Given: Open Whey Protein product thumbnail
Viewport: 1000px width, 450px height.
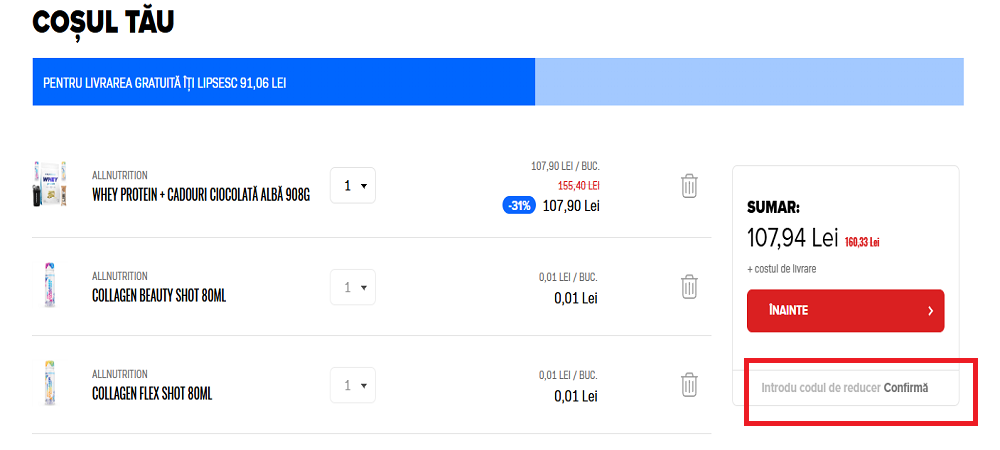Looking at the screenshot, I should (x=49, y=185).
